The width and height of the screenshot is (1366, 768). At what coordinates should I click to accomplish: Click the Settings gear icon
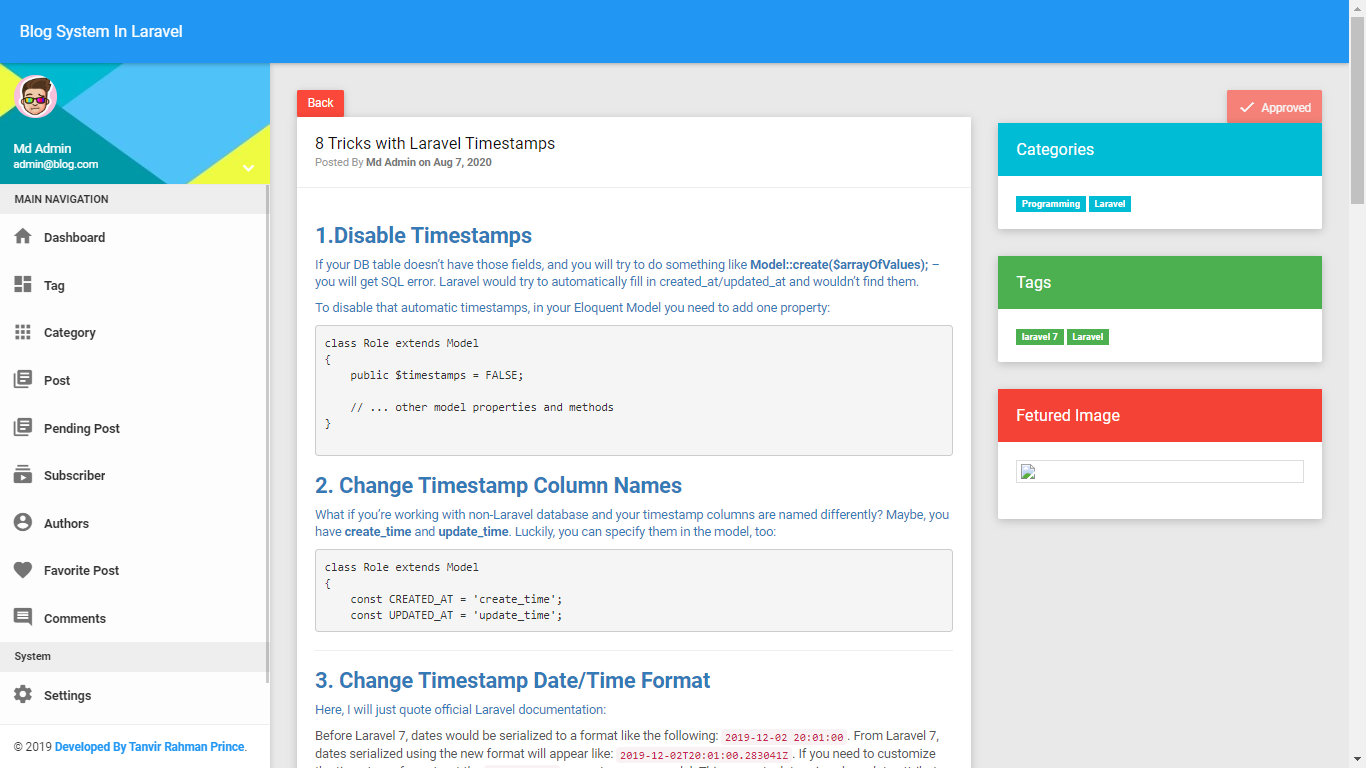23,695
